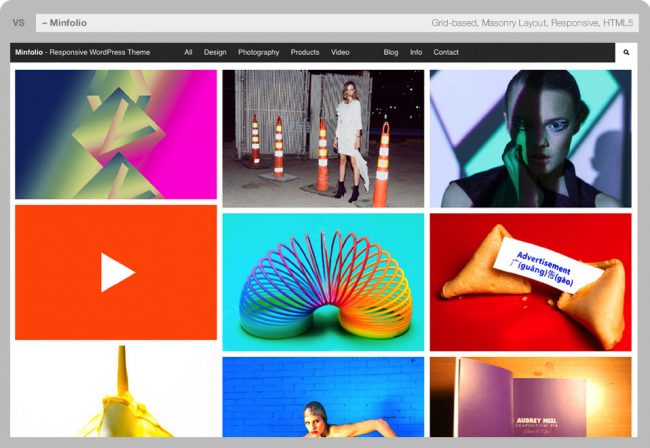
Task: Open the geometric gradient artwork thumbnail
Action: (116, 134)
